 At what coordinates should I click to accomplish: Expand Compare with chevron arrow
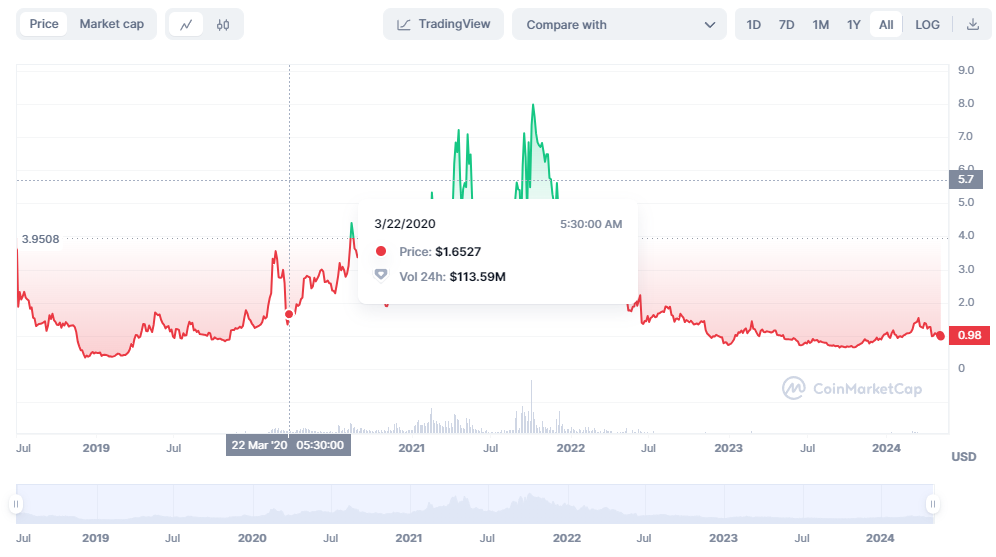coord(710,25)
